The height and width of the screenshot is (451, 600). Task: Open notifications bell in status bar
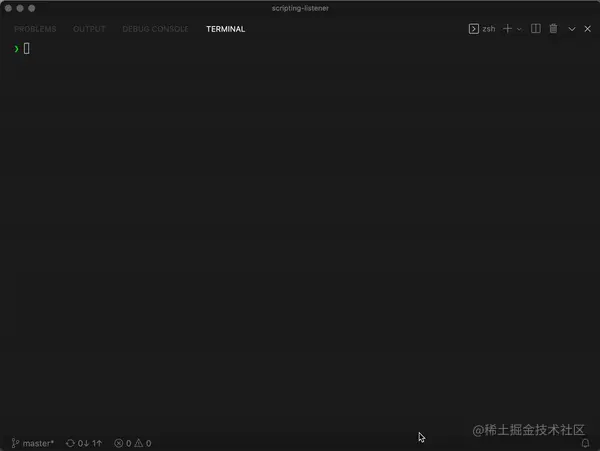[x=585, y=443]
